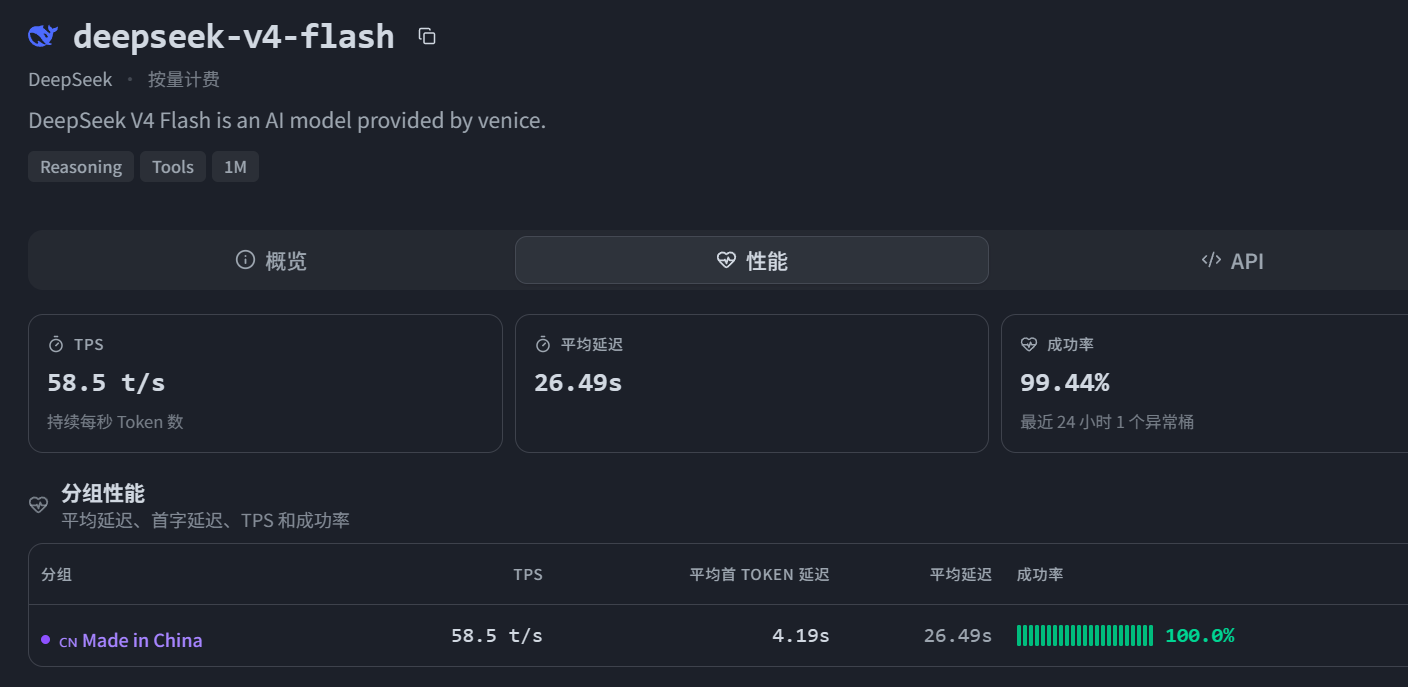Select the Reasoning tag
1408x687 pixels.
pos(81,167)
